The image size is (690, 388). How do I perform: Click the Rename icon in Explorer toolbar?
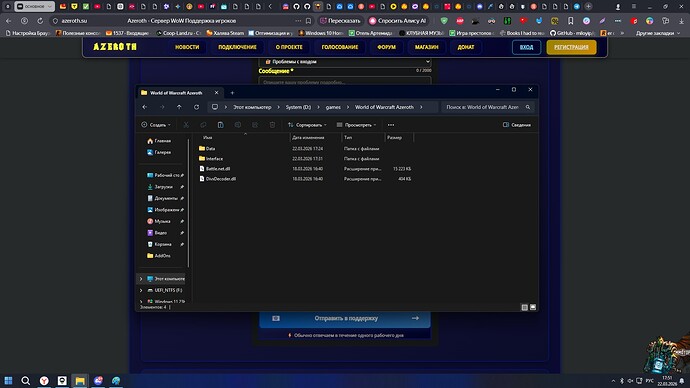click(x=238, y=125)
